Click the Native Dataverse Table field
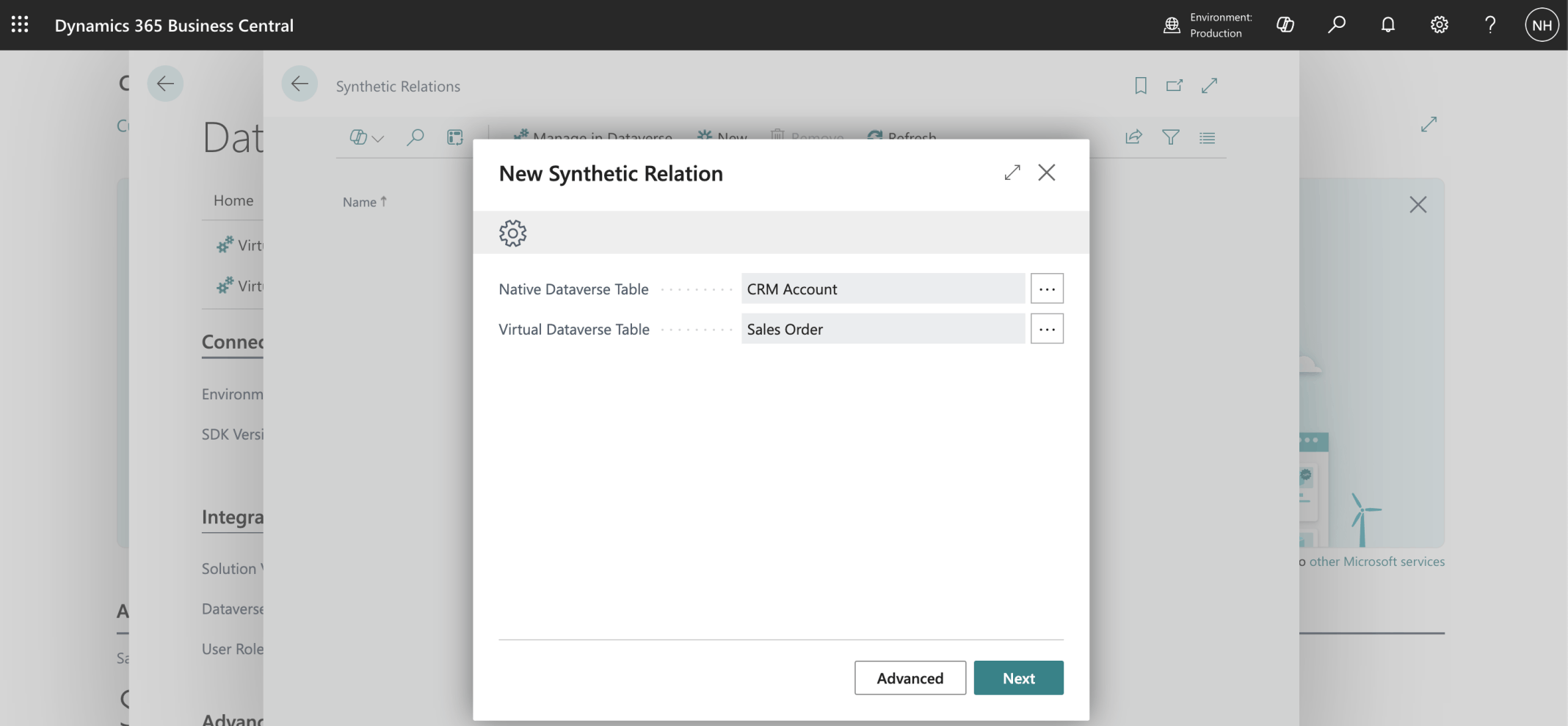The image size is (1568, 726). (882, 289)
